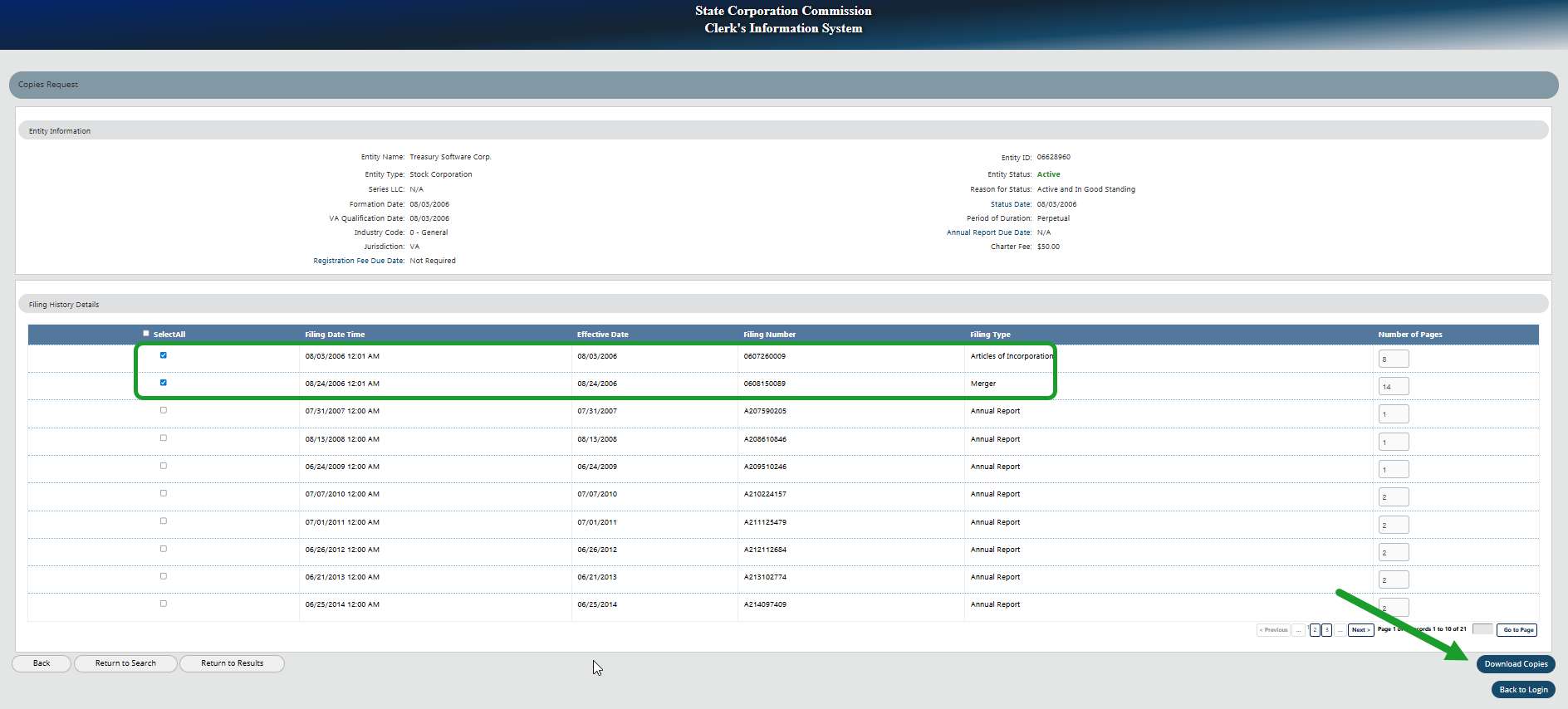
Task: Click Return to Results button
Action: tap(232, 663)
